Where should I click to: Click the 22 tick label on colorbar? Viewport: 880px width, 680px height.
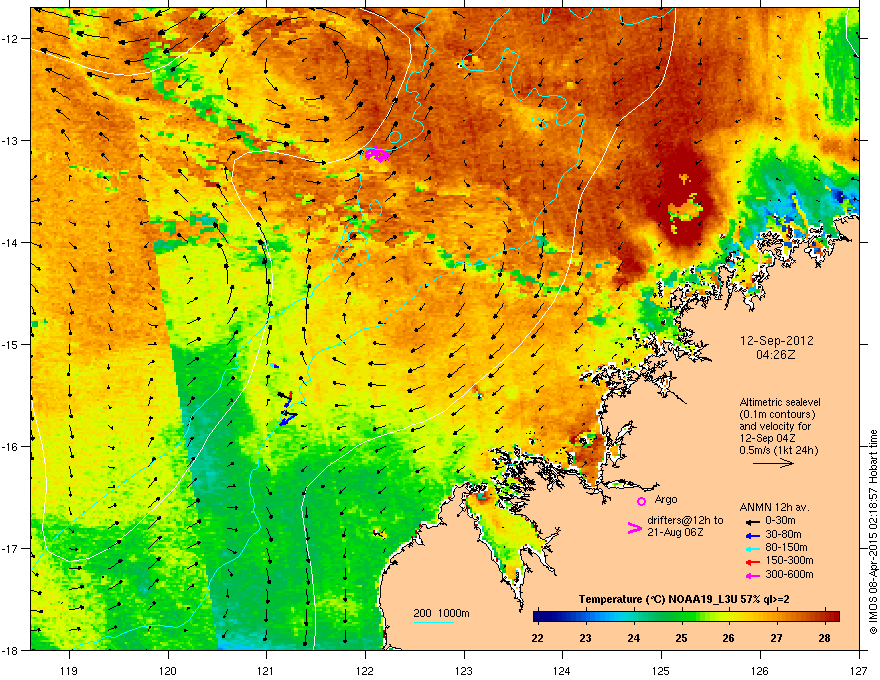point(538,638)
